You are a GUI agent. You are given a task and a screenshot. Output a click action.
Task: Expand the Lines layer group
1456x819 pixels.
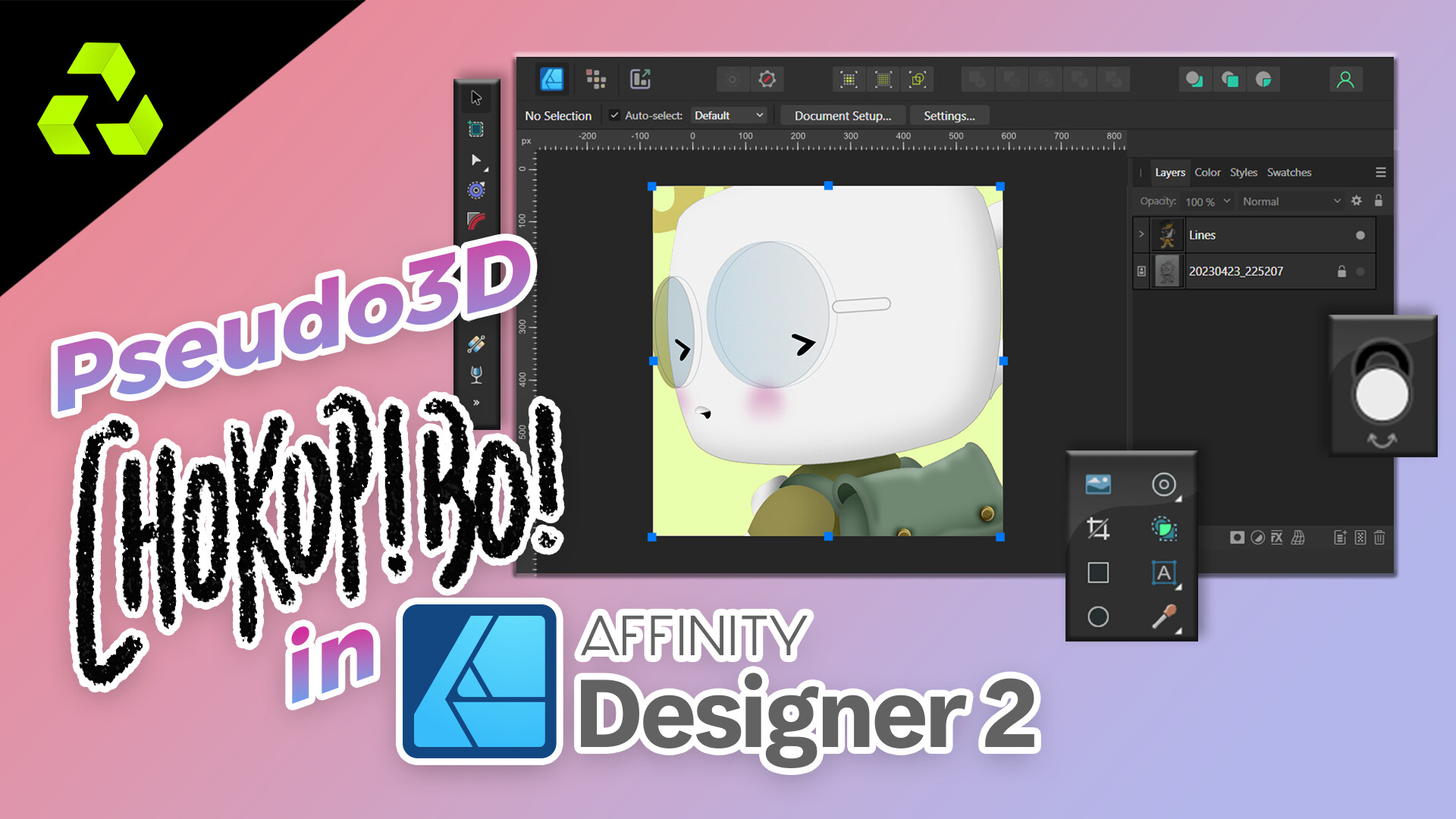(x=1141, y=235)
